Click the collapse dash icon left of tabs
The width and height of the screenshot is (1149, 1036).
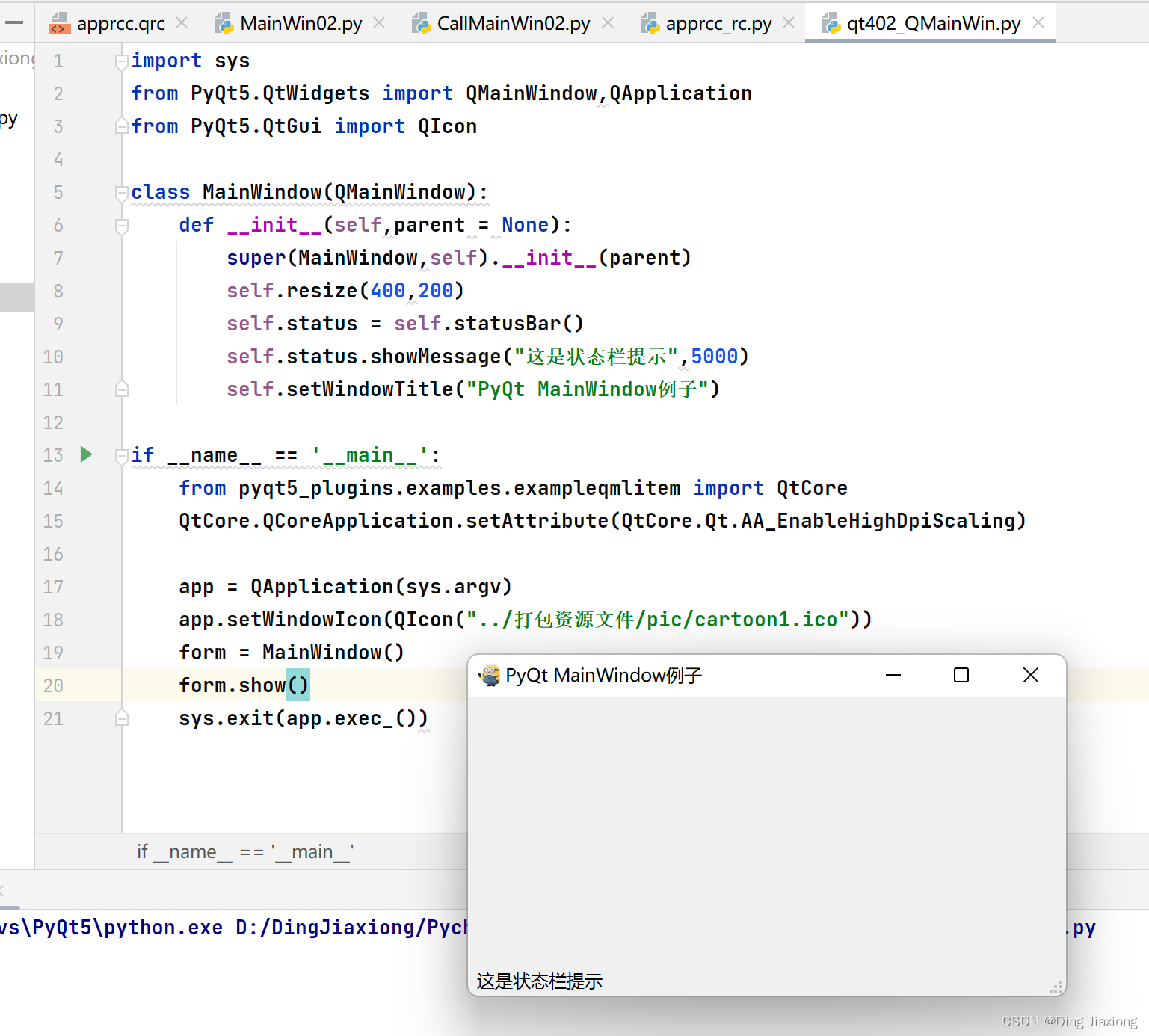point(14,23)
